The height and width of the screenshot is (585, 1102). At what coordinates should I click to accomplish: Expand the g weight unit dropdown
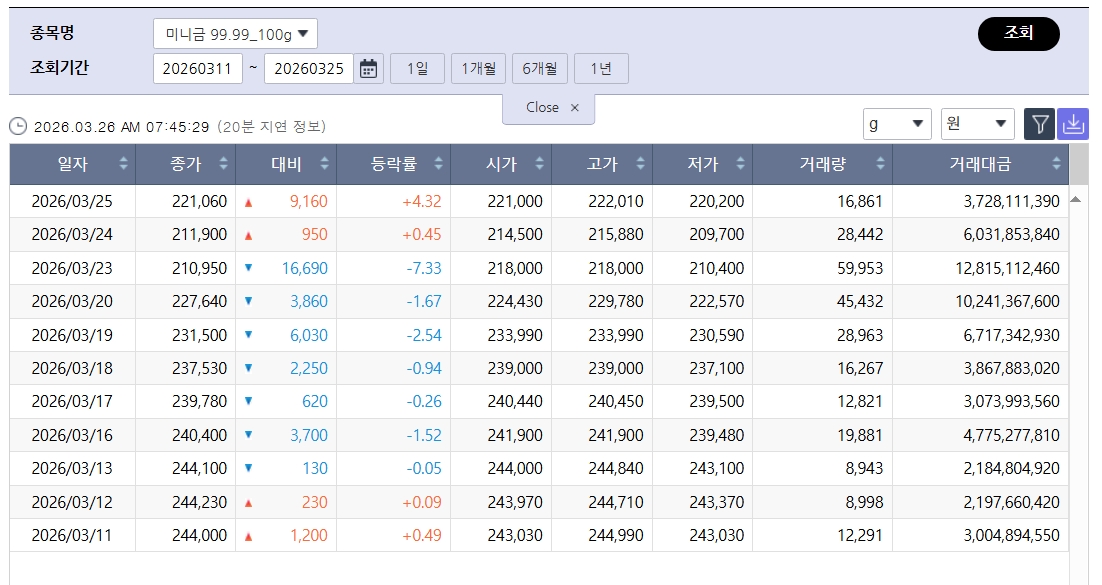897,124
